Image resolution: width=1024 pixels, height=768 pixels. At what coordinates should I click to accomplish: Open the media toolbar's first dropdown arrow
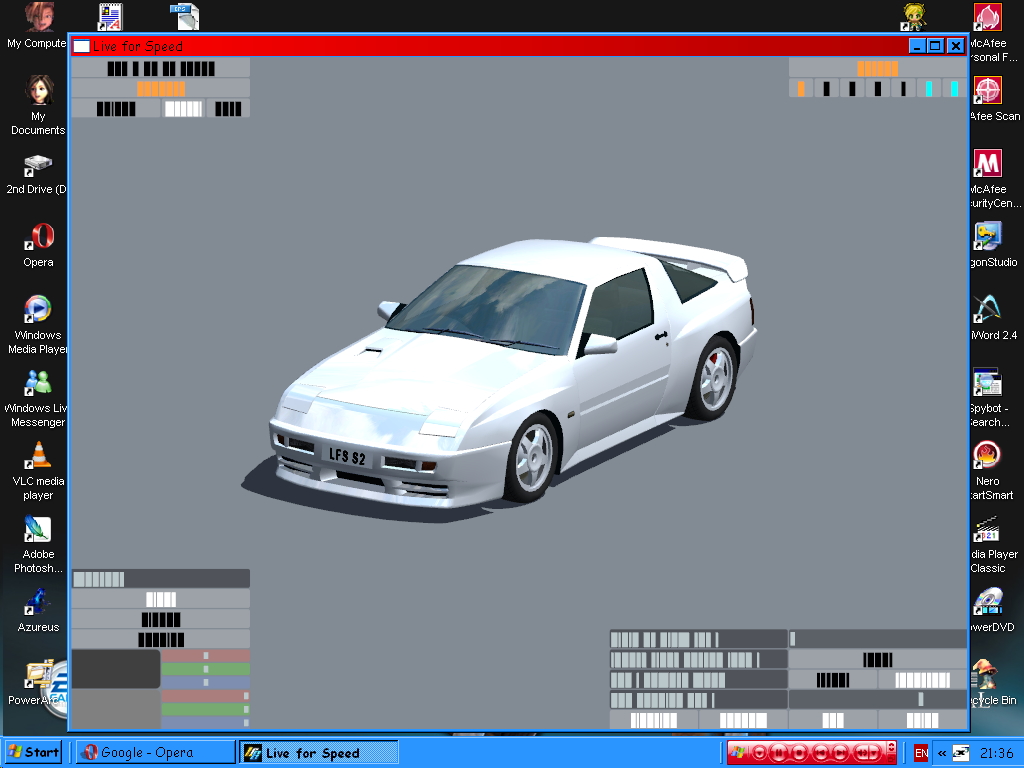click(760, 753)
